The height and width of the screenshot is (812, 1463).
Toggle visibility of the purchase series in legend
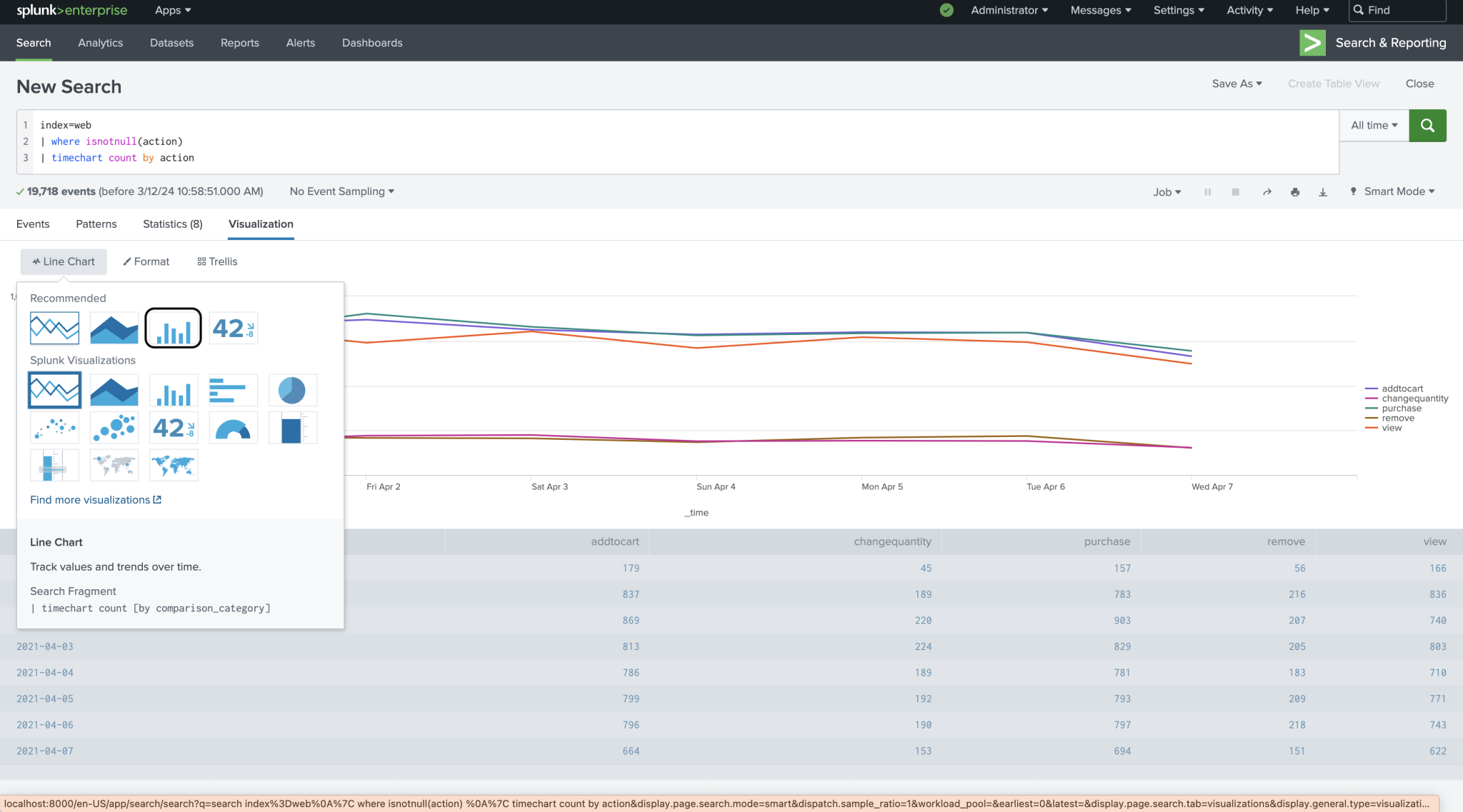(x=1400, y=408)
